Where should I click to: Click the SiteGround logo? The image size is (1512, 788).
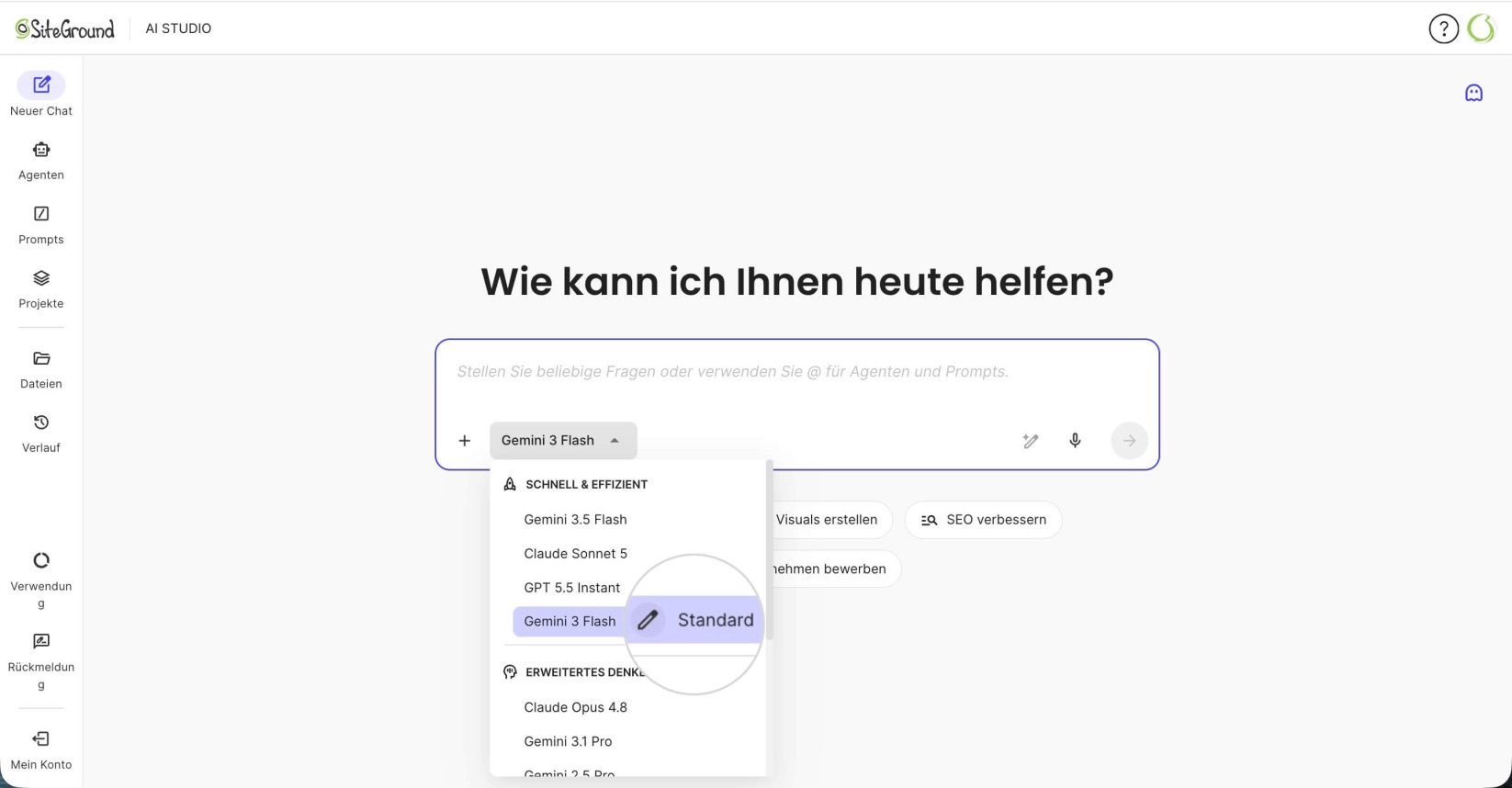pos(65,29)
